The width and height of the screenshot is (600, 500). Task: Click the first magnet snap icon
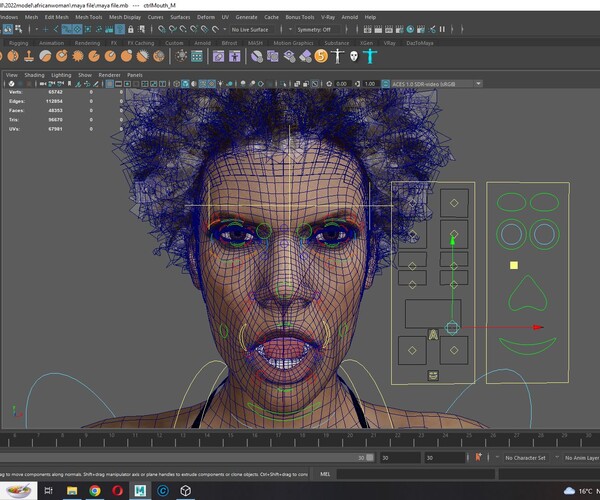pos(162,29)
